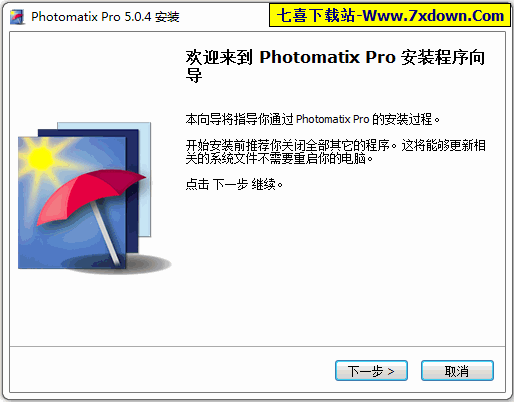The height and width of the screenshot is (402, 514).
Task: Click bold Photomatix Pro words in heading
Action: coord(327,57)
